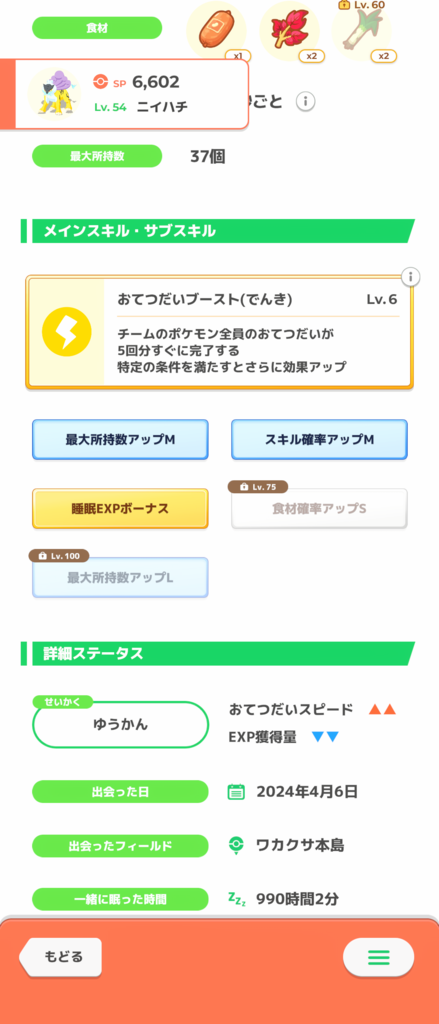Select the gold 睡眠EXPボーナス skill
The width and height of the screenshot is (439, 1024).
(120, 509)
